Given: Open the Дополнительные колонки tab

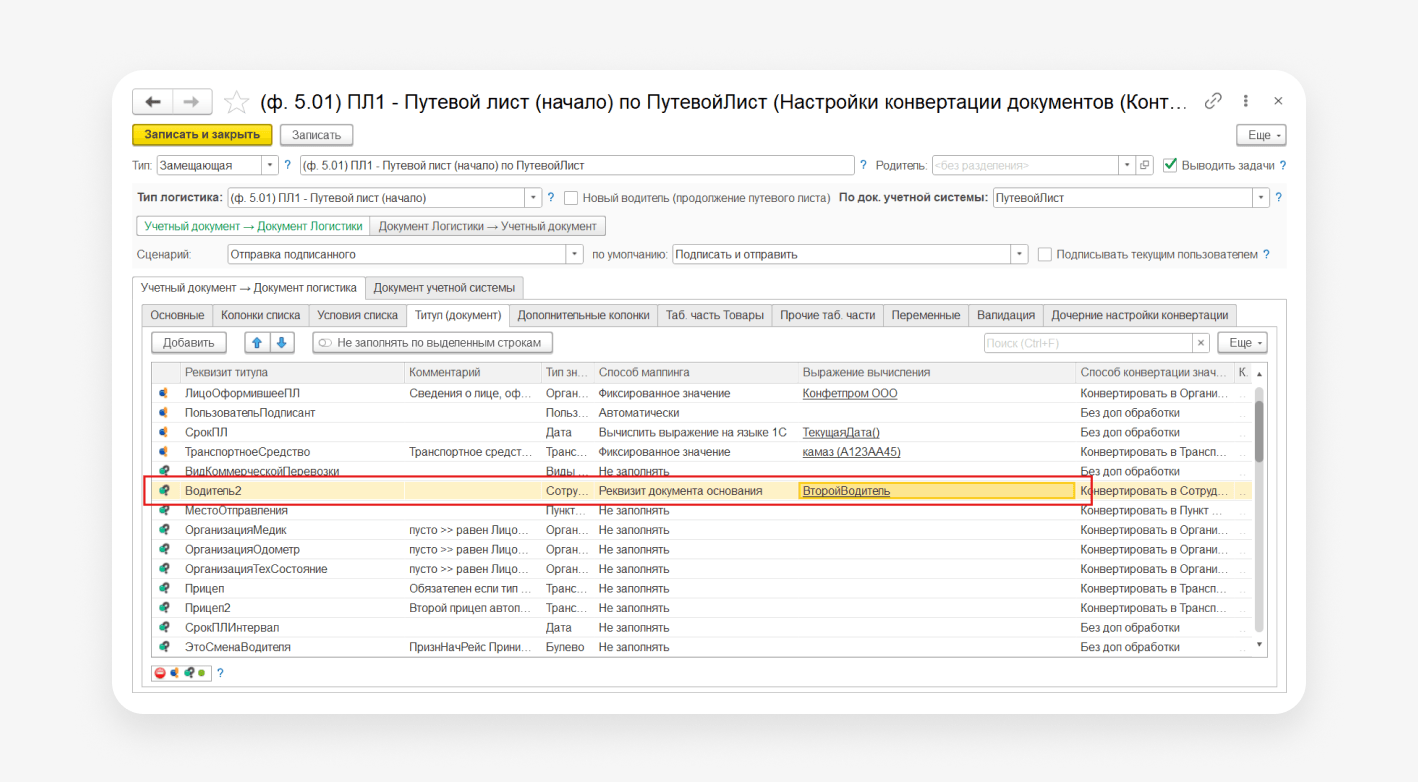Looking at the screenshot, I should [x=584, y=315].
